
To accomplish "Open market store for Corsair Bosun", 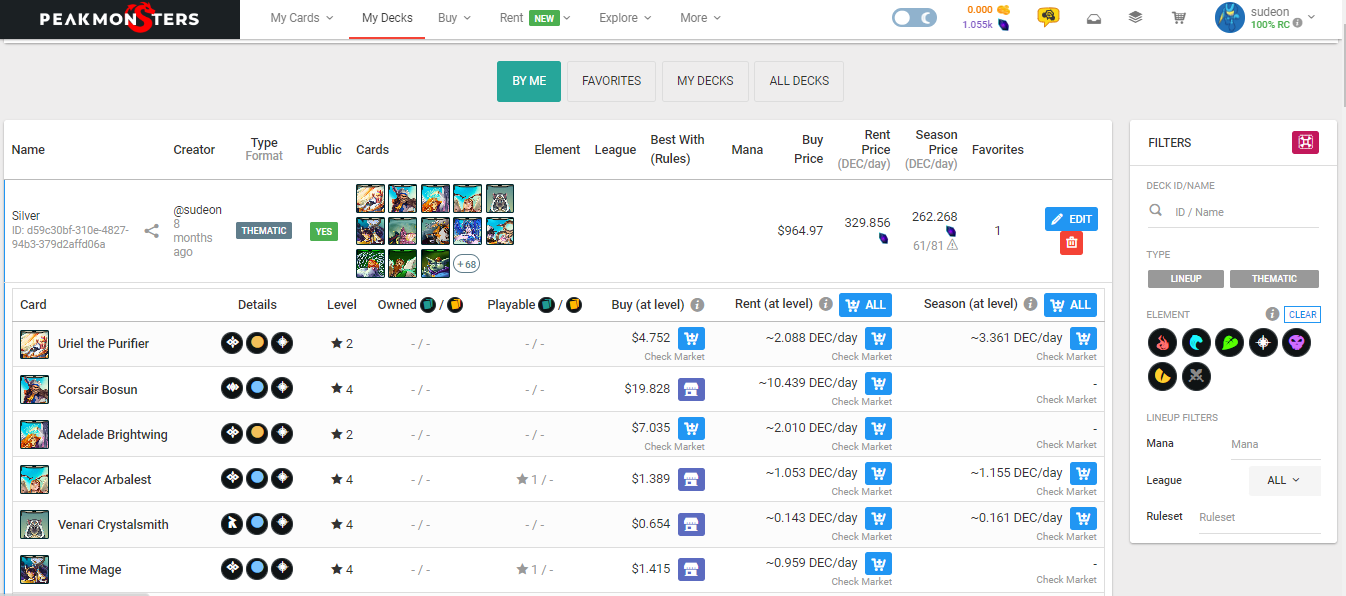I will [x=691, y=389].
